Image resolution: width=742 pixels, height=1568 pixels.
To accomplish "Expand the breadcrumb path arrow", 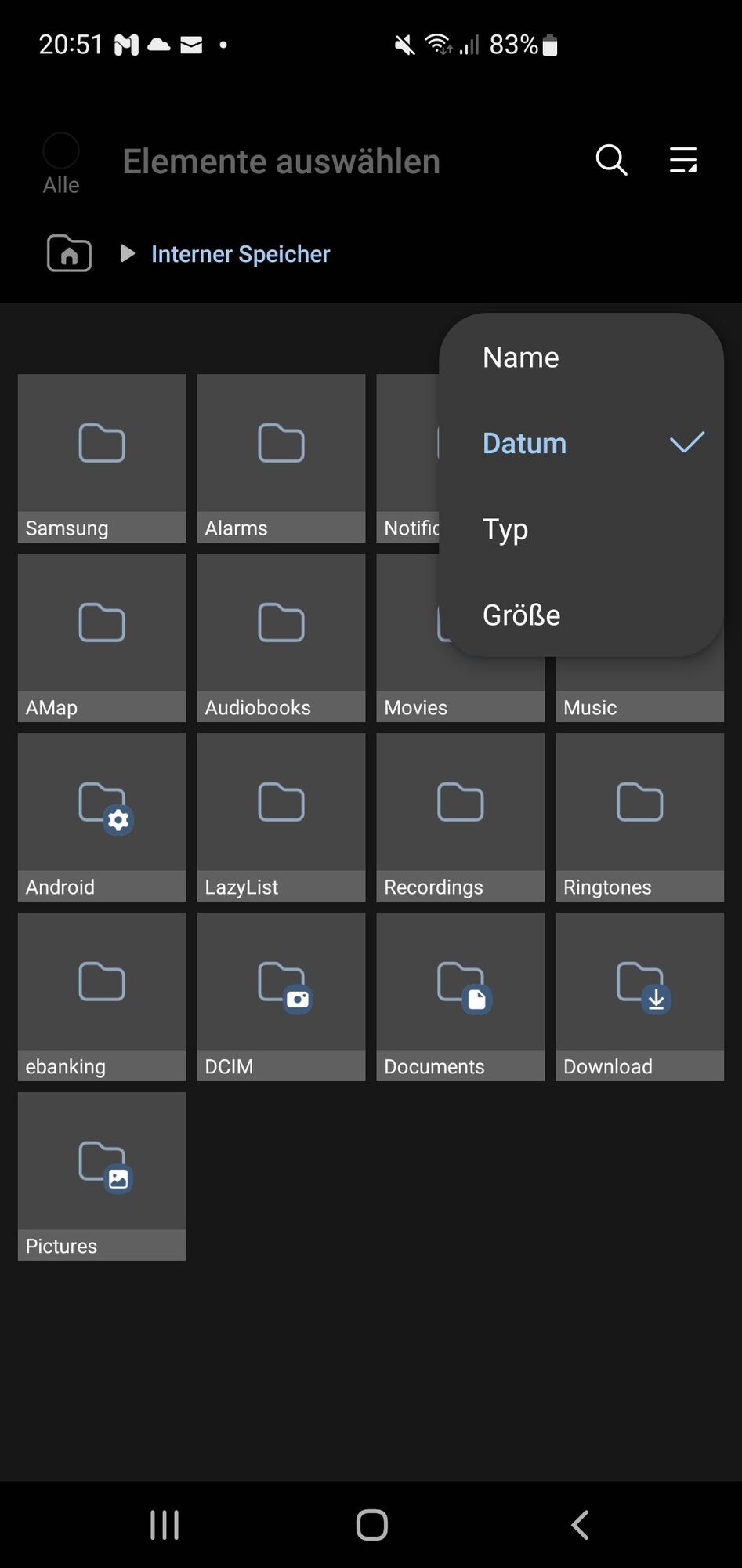I will pos(127,253).
